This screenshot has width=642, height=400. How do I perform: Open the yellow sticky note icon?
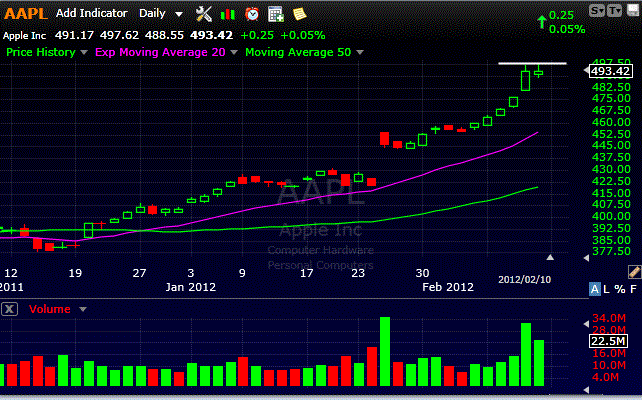299,14
